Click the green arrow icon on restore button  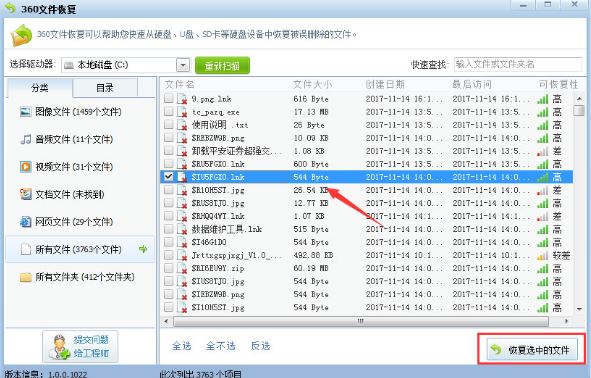[496, 349]
